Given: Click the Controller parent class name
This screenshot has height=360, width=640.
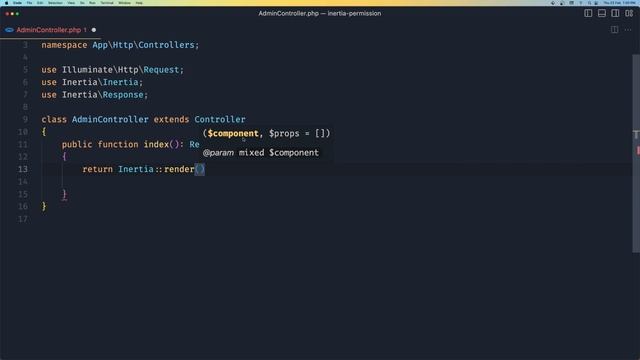Looking at the screenshot, I should (x=220, y=119).
